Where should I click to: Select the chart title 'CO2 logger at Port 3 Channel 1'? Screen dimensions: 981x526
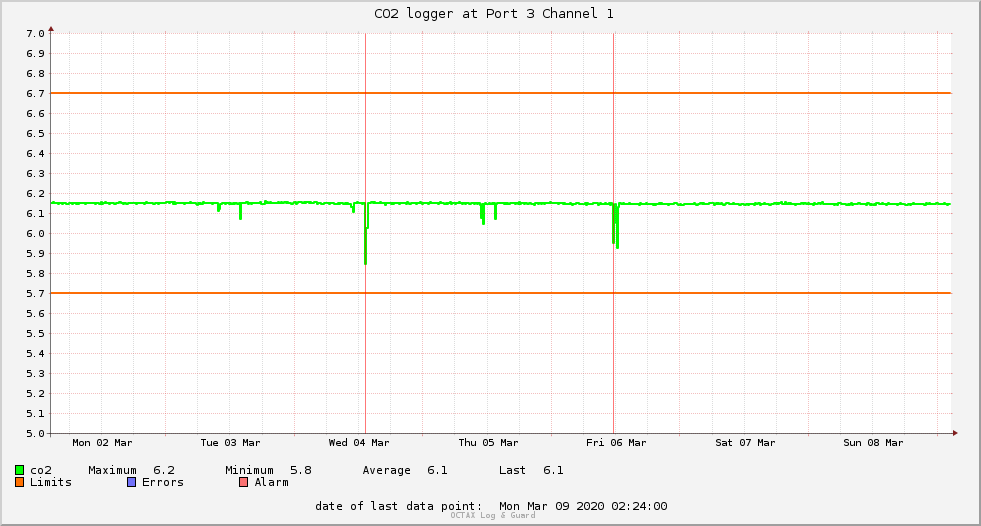(x=494, y=14)
